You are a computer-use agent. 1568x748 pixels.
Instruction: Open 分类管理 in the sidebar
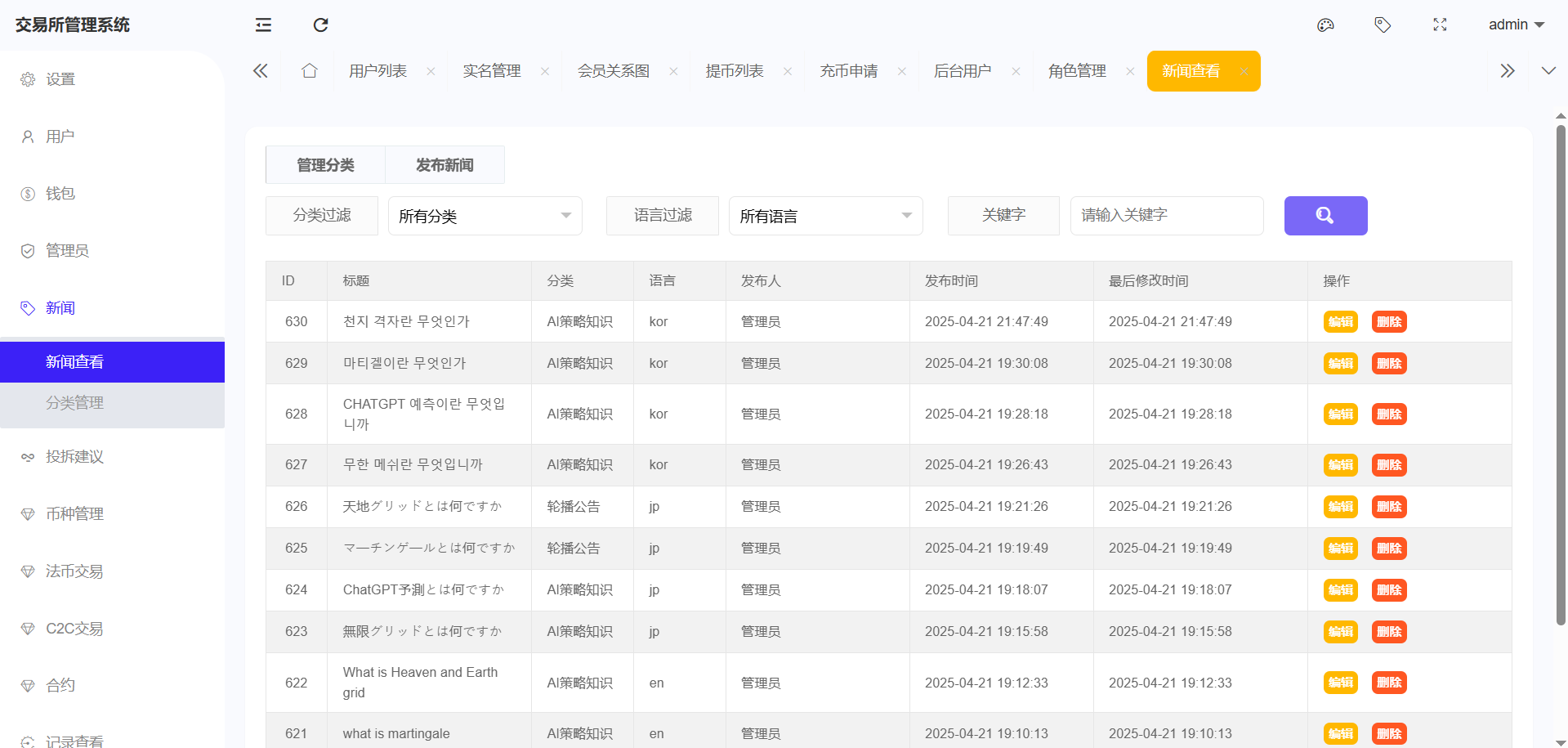(74, 403)
